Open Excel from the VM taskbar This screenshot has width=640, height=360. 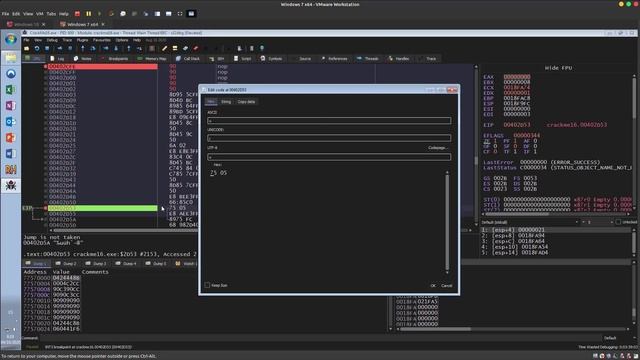[11, 90]
